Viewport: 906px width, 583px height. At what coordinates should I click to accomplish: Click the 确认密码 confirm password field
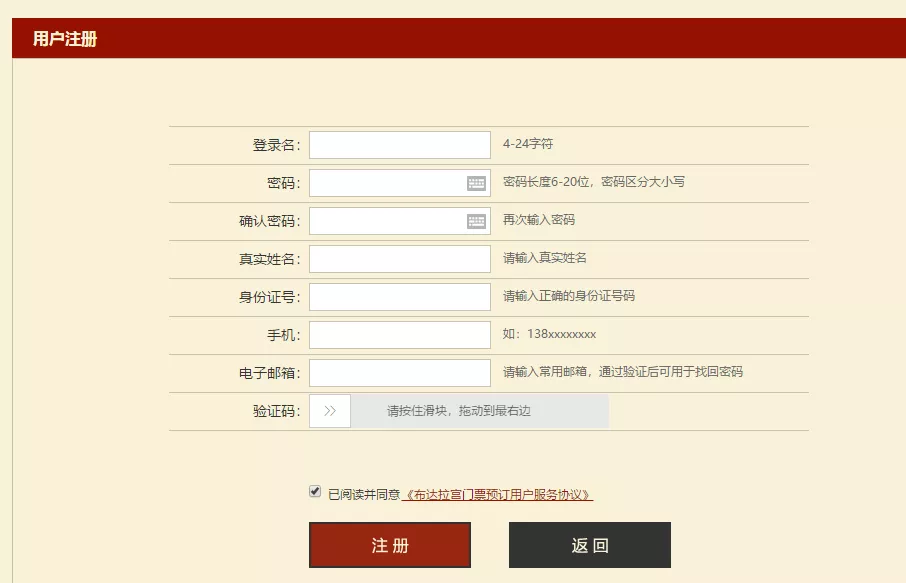[390, 220]
